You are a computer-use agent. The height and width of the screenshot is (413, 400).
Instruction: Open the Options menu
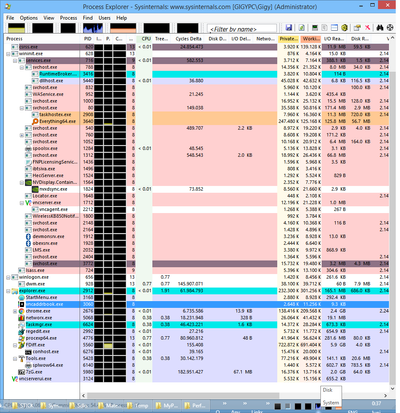[x=29, y=18]
